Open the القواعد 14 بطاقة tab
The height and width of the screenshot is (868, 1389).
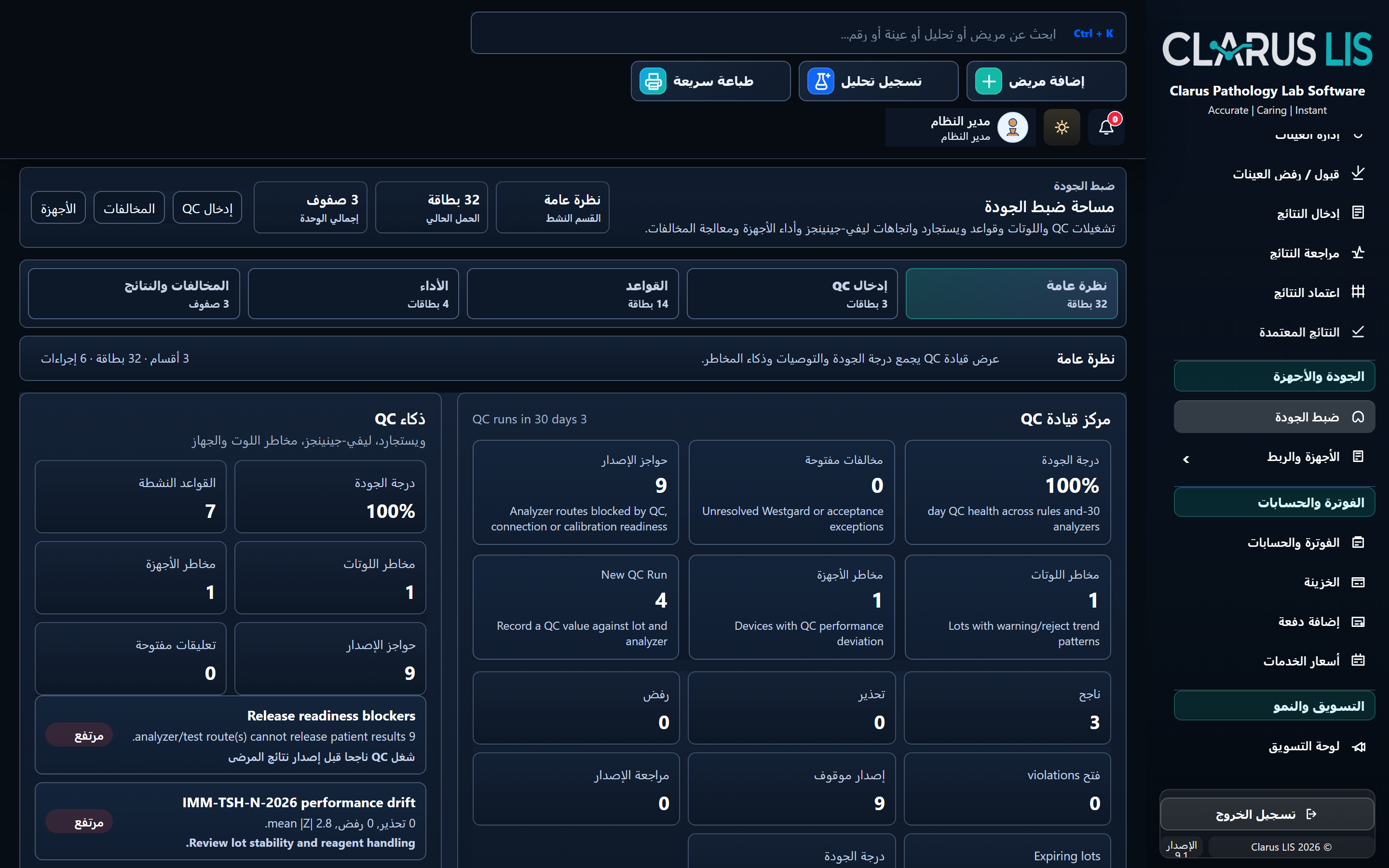573,294
